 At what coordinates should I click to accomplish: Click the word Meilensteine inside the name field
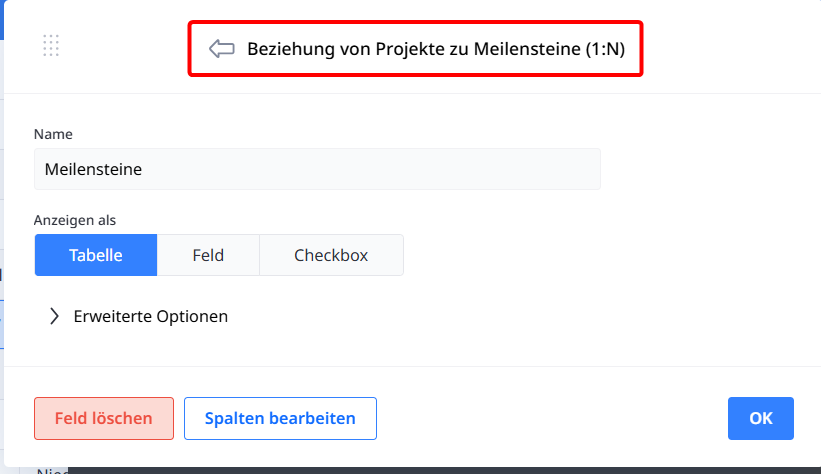93,170
